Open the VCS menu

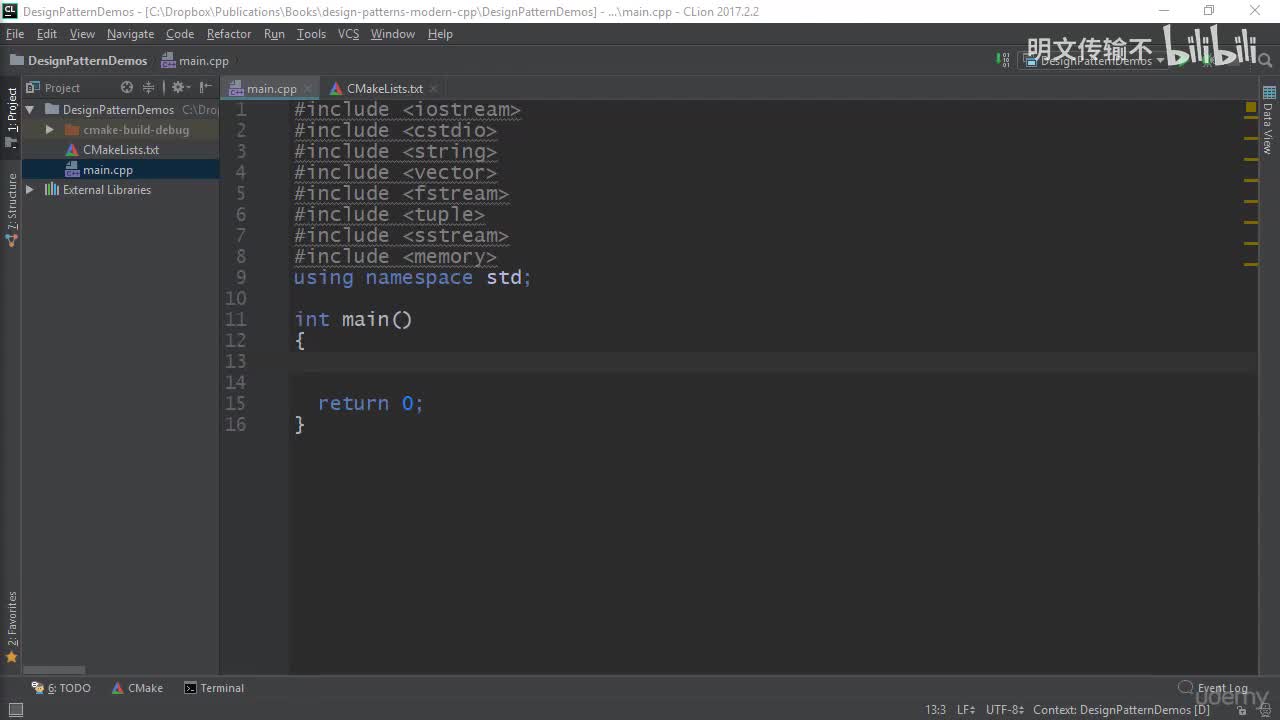coord(348,34)
